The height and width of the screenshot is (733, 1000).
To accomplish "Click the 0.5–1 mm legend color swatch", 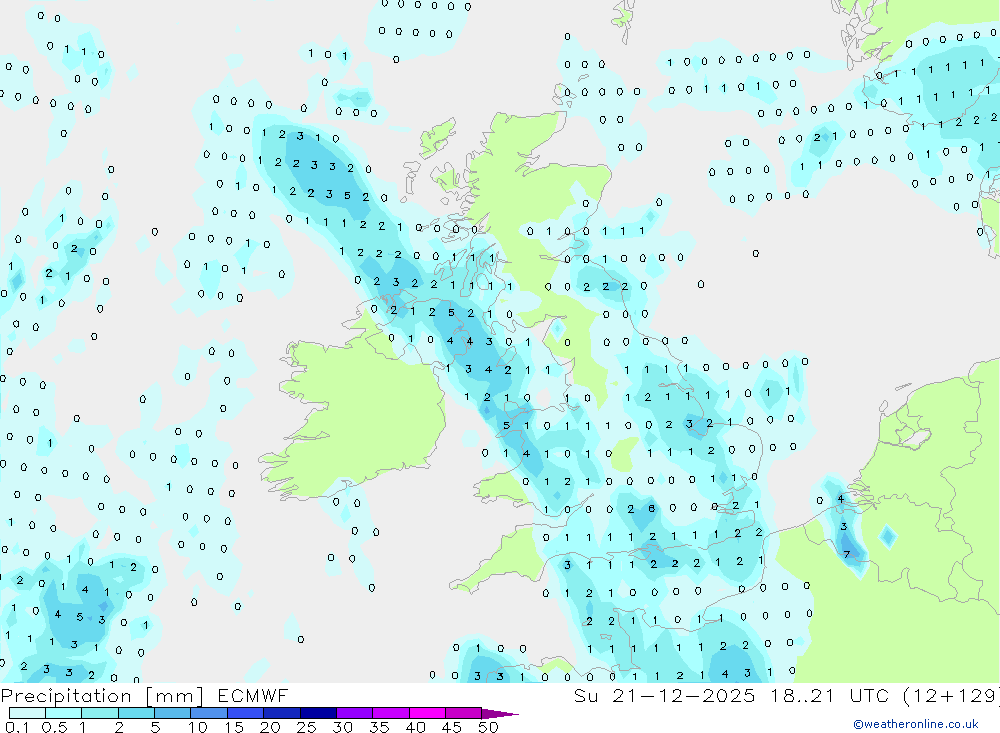I will pos(64,713).
